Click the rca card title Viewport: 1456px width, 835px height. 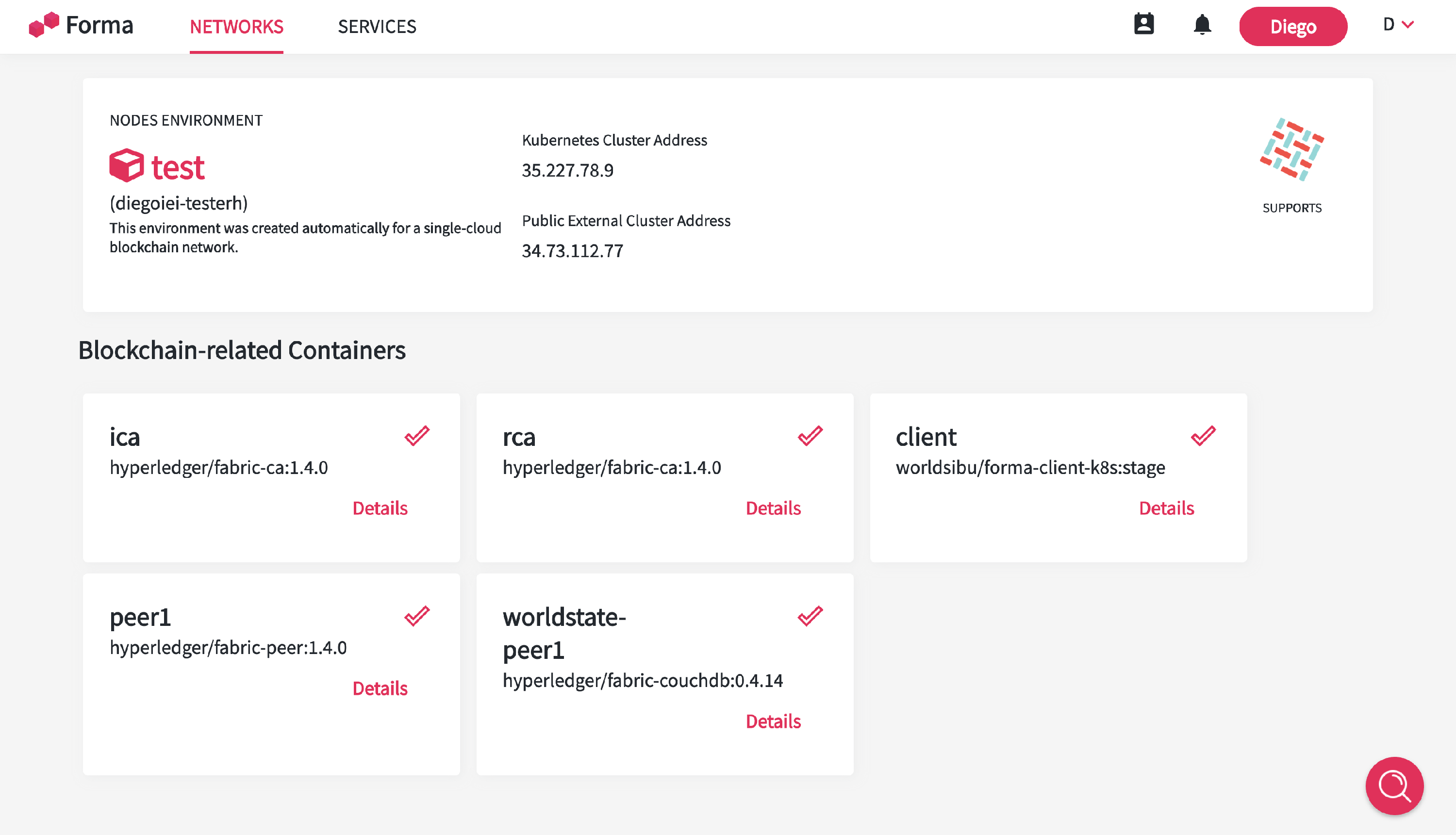click(x=519, y=438)
